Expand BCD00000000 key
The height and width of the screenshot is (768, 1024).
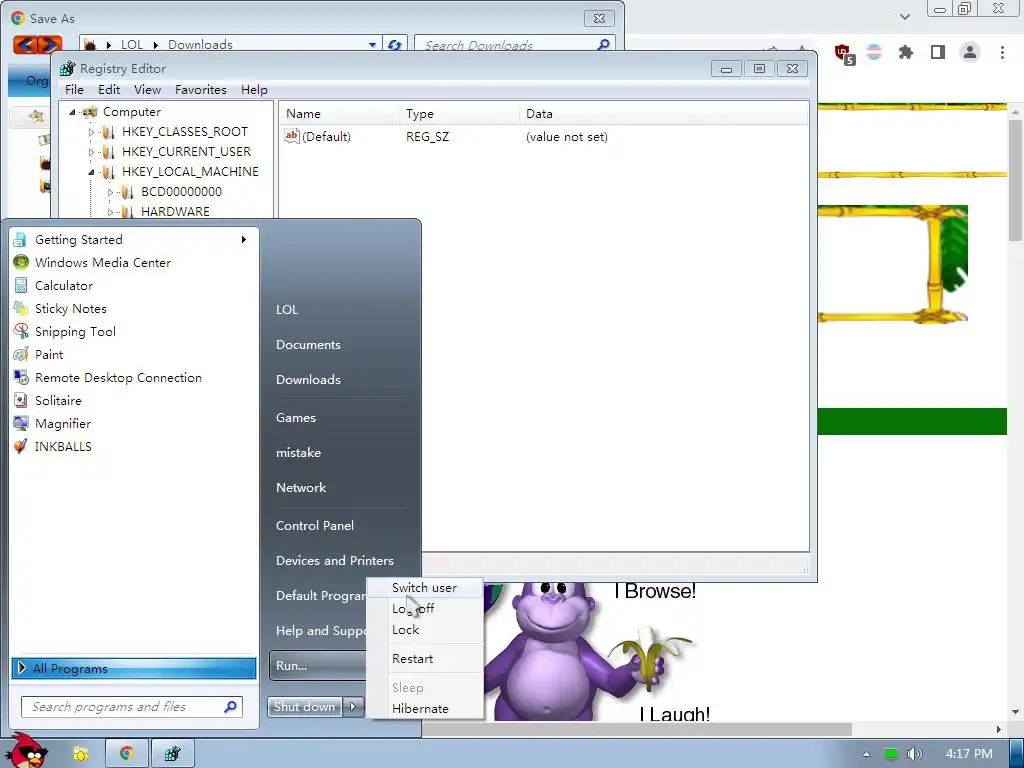(110, 192)
